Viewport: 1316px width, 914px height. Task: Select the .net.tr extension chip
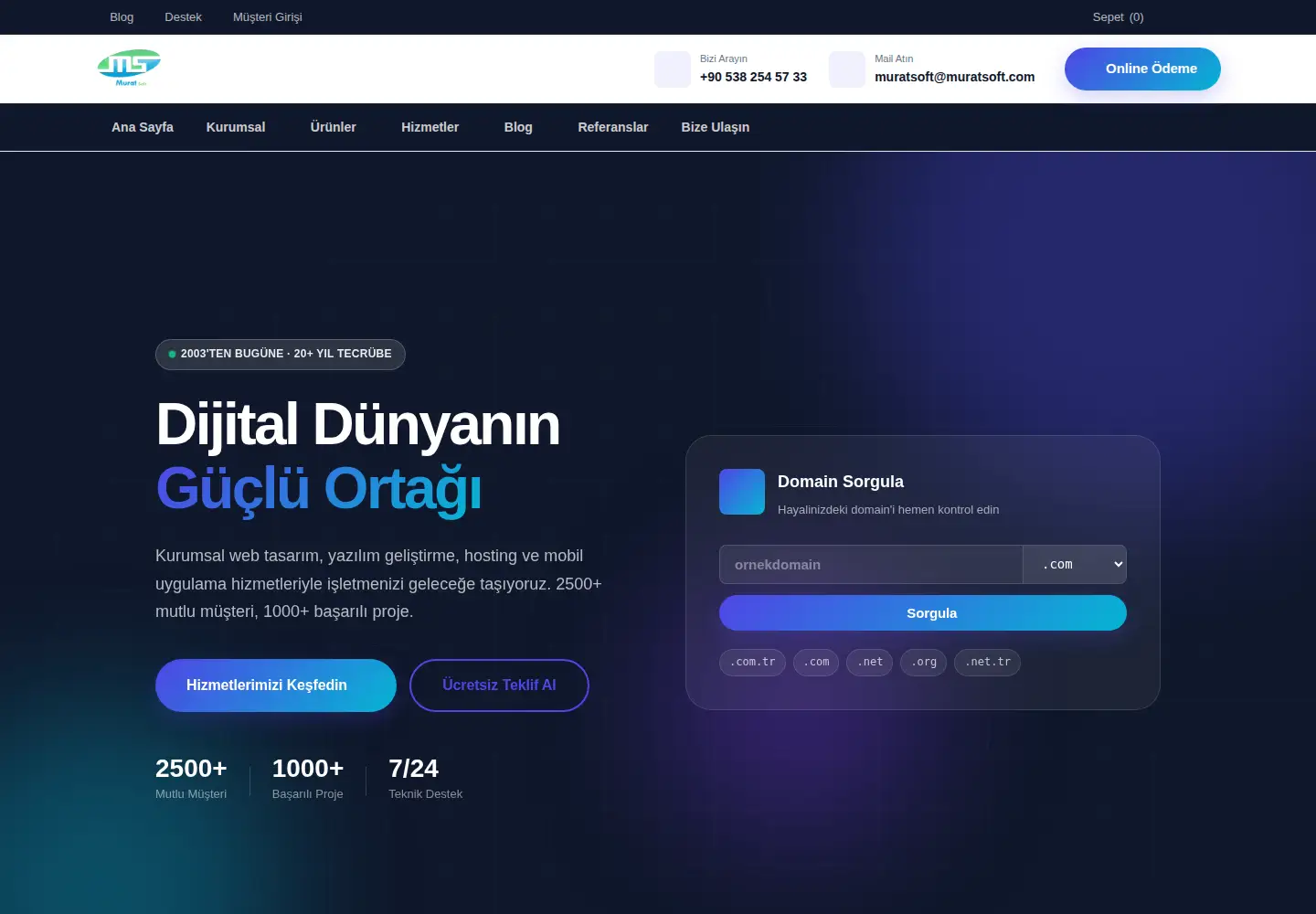[x=988, y=662]
